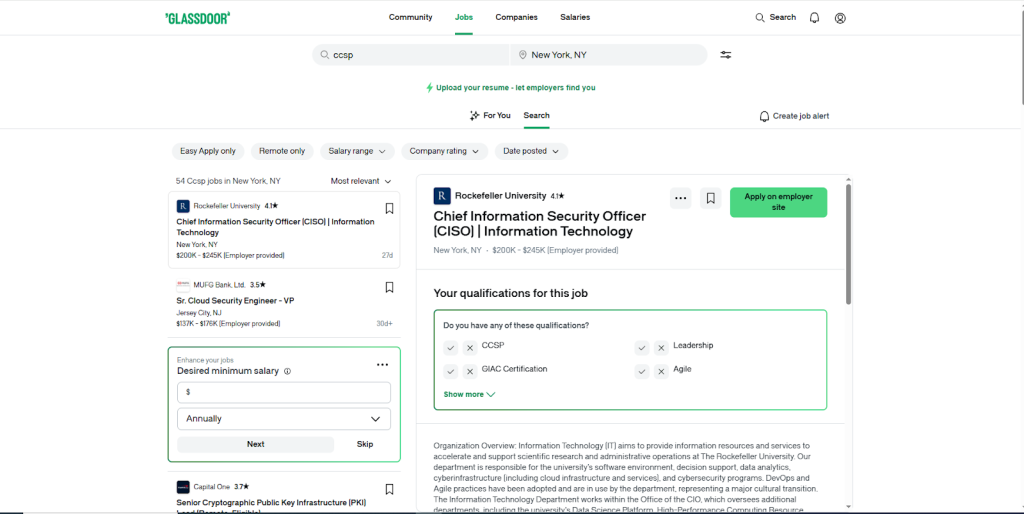Click the Create job alert bell
The width and height of the screenshot is (1024, 514).
[x=764, y=116]
